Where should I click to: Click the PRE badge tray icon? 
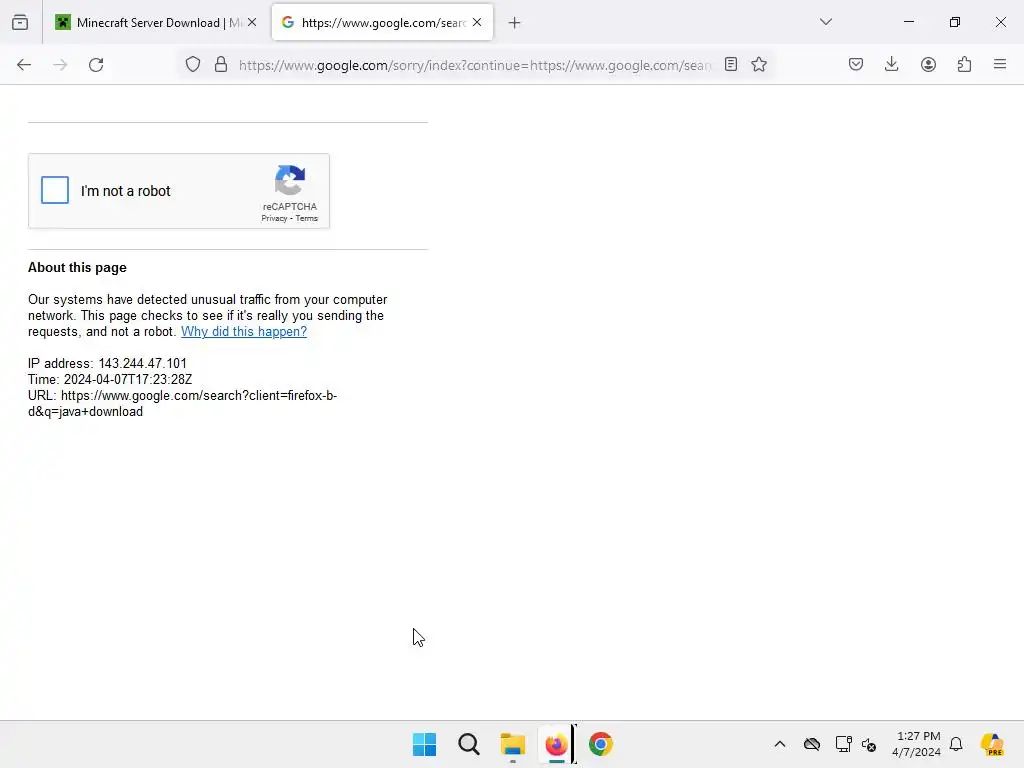click(992, 744)
